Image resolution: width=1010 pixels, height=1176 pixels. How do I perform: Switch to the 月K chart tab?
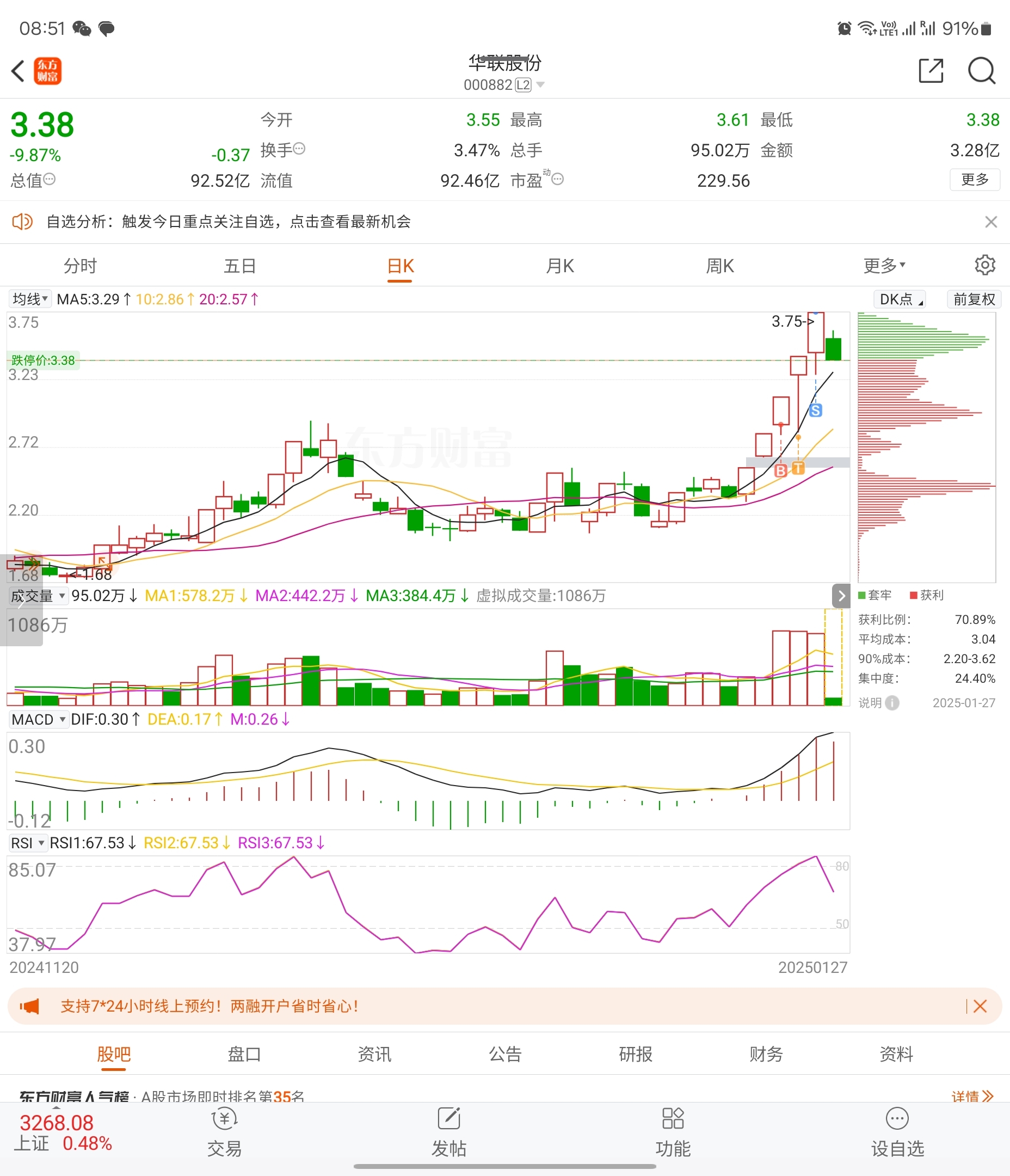point(560,266)
